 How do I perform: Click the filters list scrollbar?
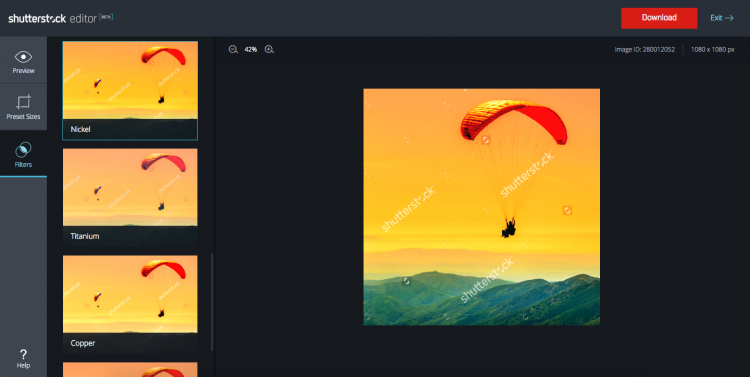click(212, 302)
